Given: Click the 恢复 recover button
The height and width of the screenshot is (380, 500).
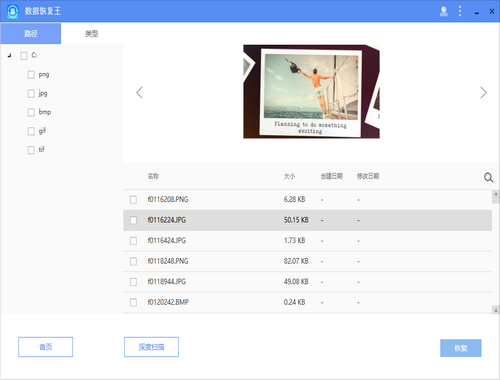Looking at the screenshot, I should tap(461, 348).
